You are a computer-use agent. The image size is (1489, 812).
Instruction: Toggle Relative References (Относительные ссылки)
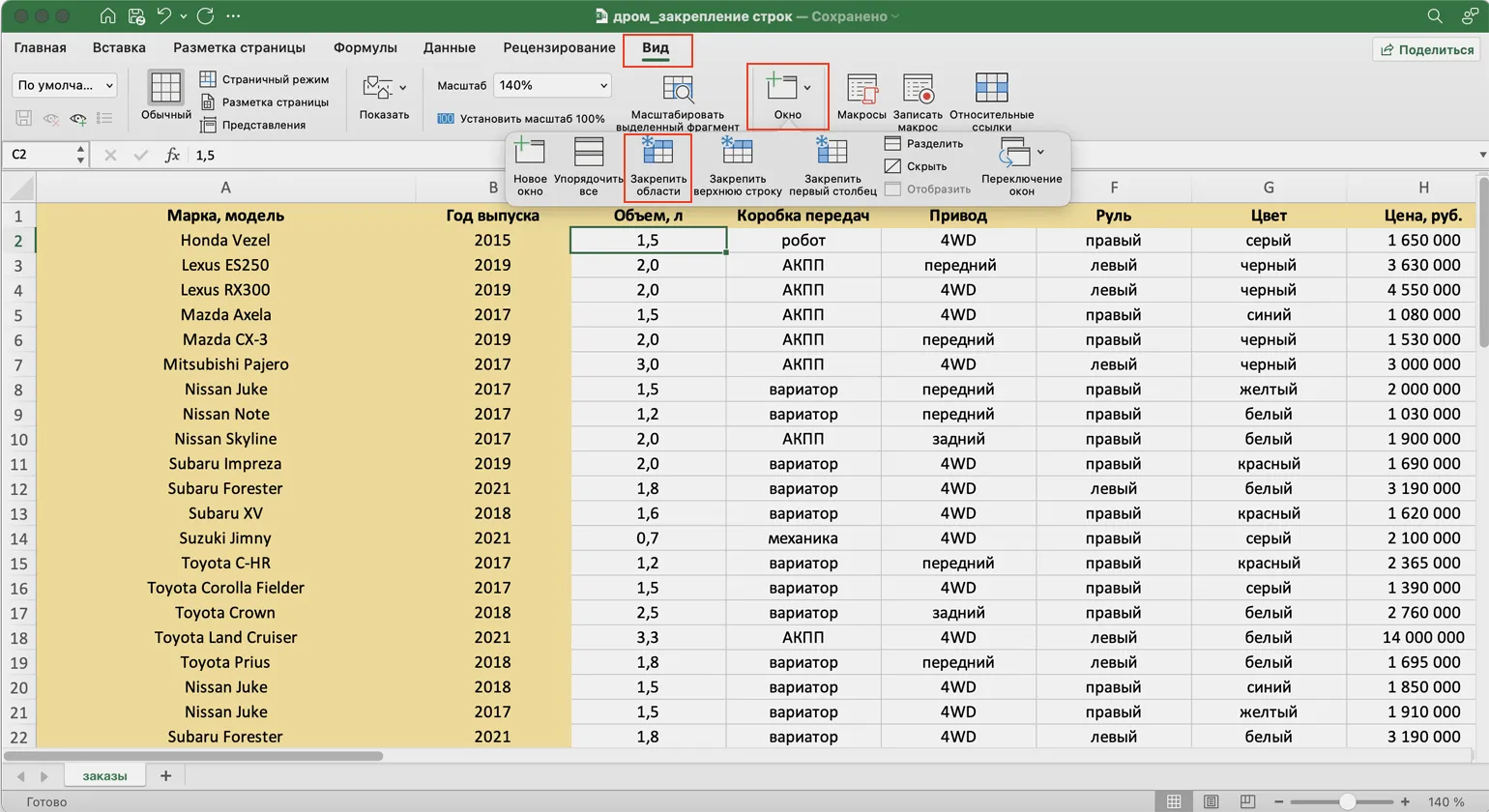click(991, 90)
